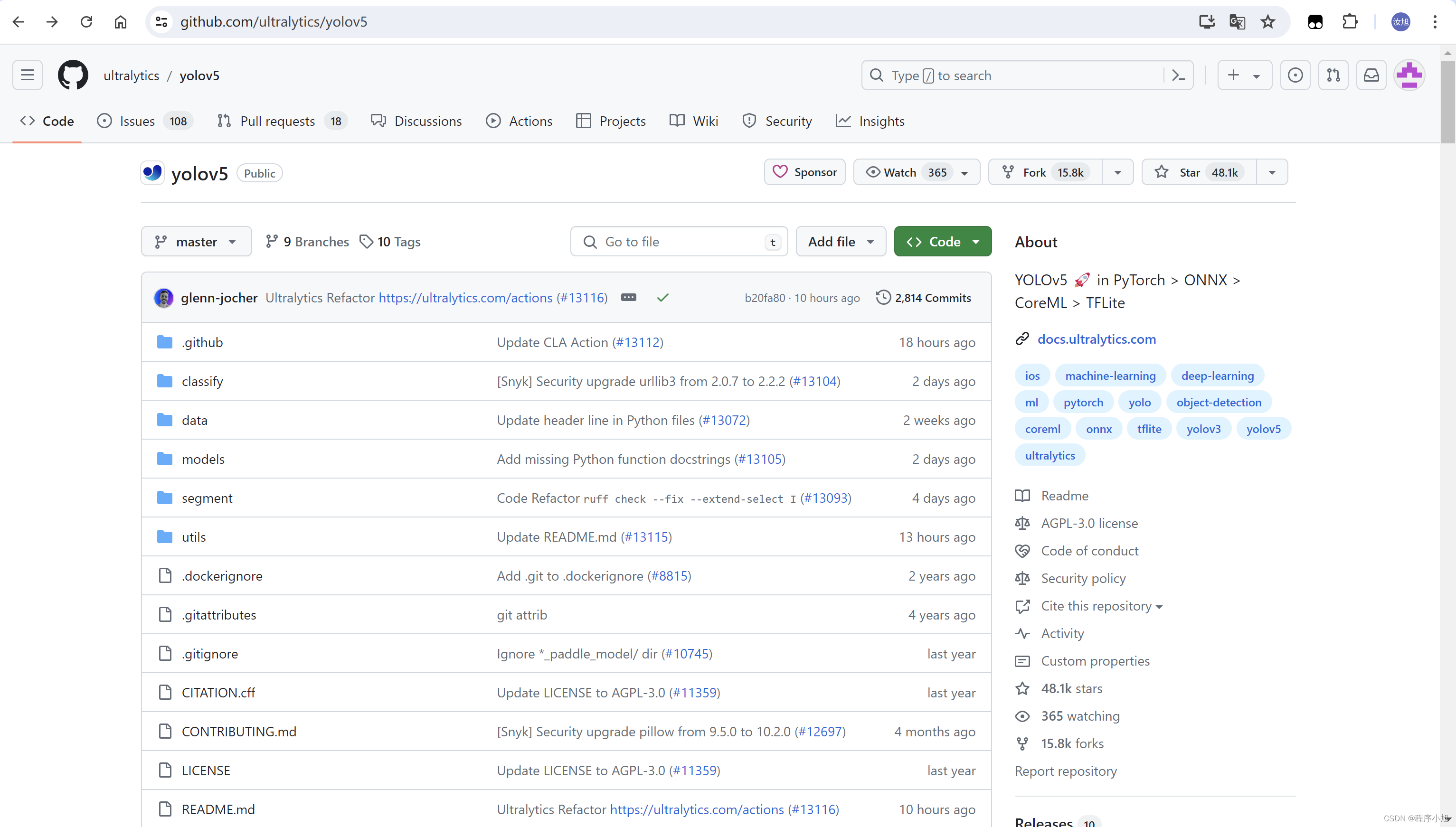Open the pull requests icon in header

point(1333,75)
